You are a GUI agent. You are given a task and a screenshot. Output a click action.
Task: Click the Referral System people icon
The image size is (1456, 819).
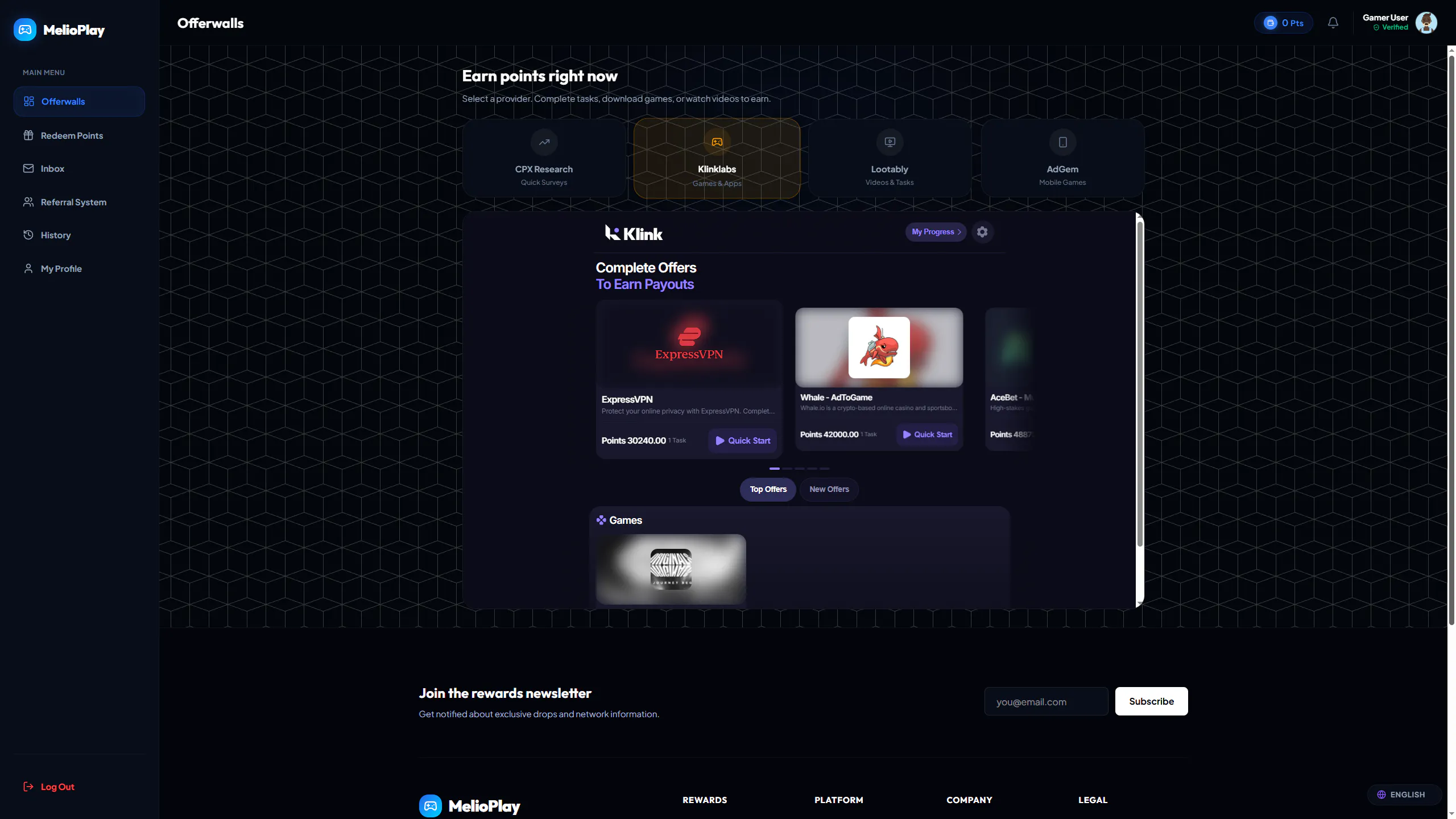click(x=28, y=202)
